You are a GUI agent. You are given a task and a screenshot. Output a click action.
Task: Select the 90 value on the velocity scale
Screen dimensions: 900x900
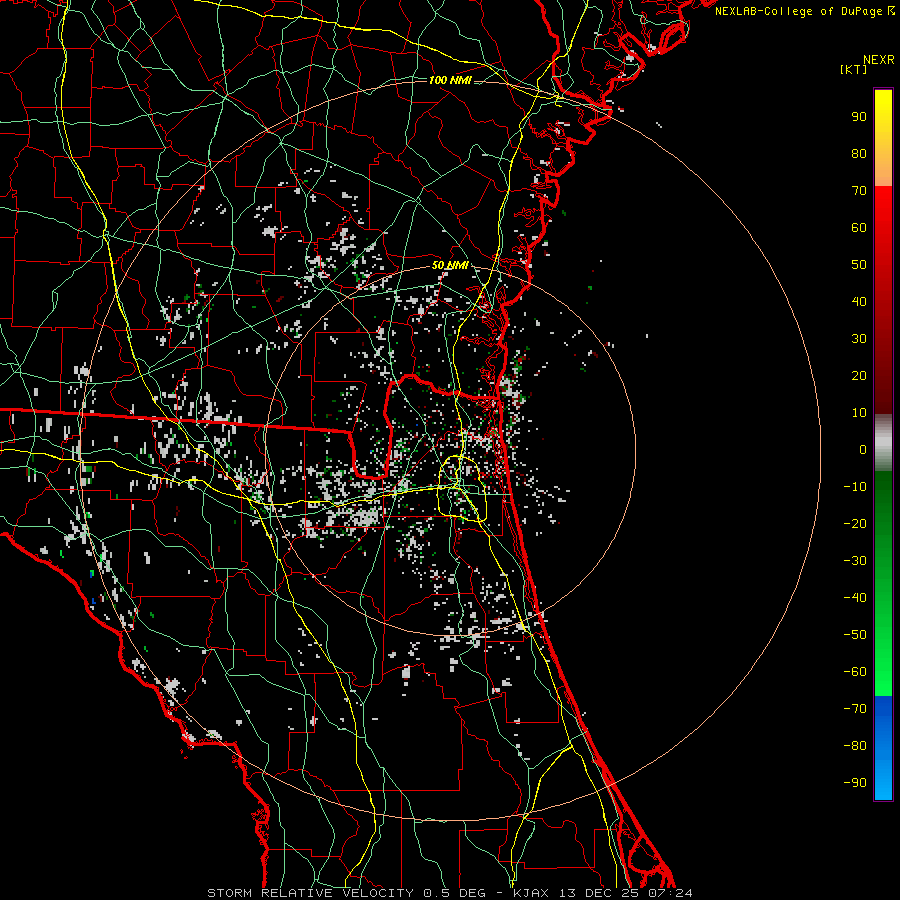point(859,117)
